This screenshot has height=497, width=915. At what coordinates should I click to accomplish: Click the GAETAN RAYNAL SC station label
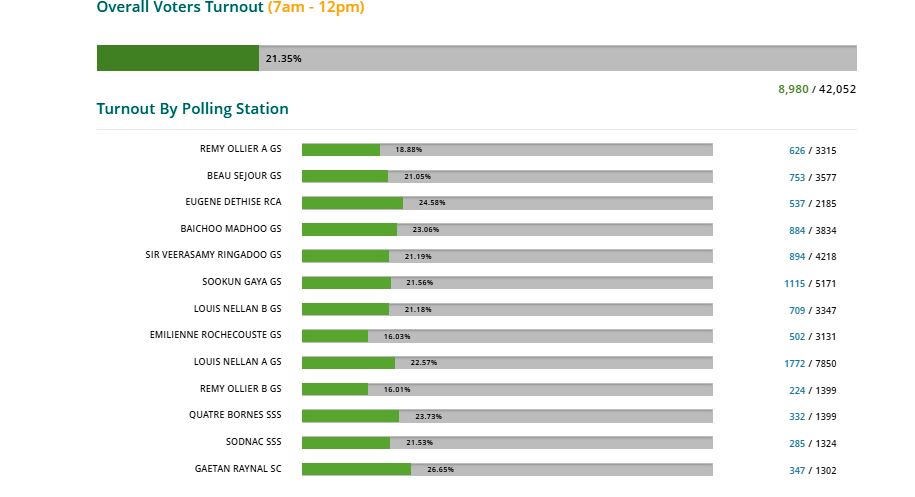point(238,468)
